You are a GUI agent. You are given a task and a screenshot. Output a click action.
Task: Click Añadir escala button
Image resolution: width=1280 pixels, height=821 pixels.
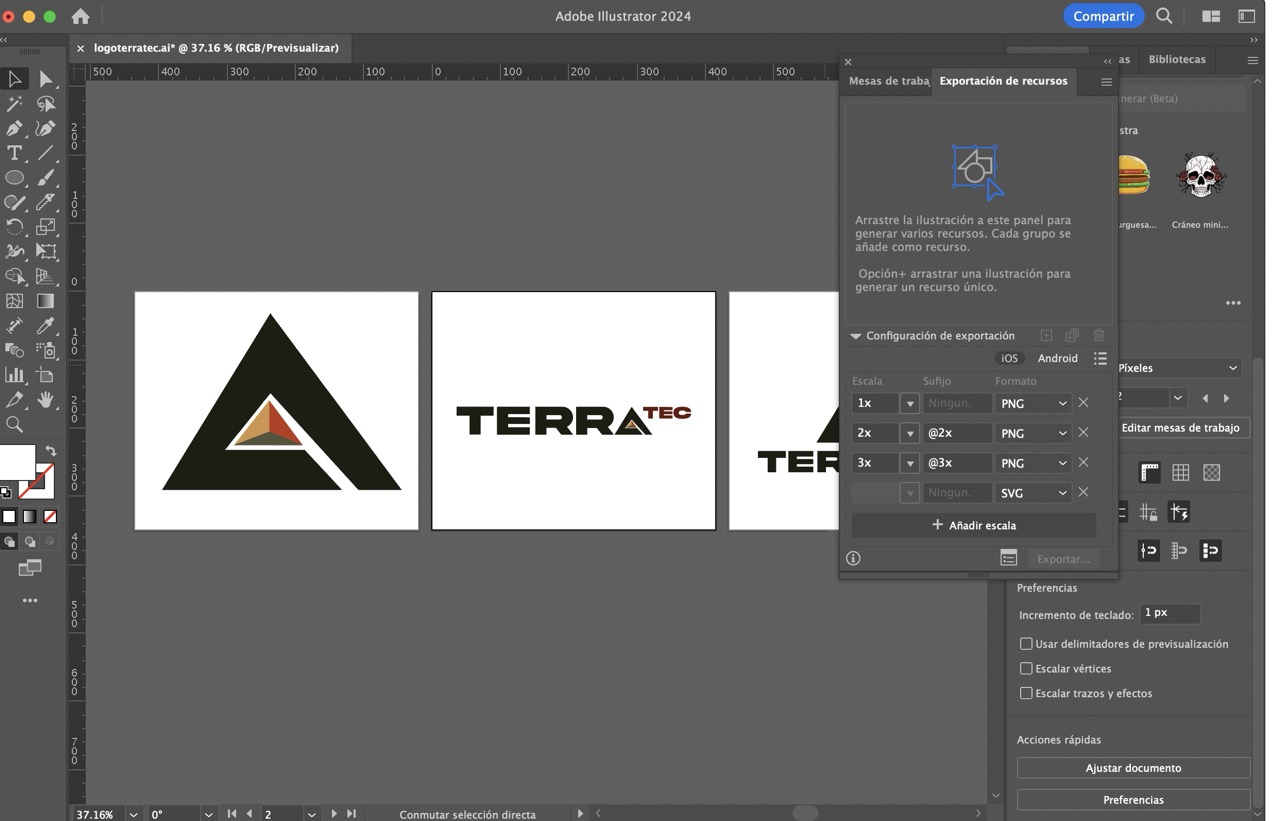pos(974,525)
